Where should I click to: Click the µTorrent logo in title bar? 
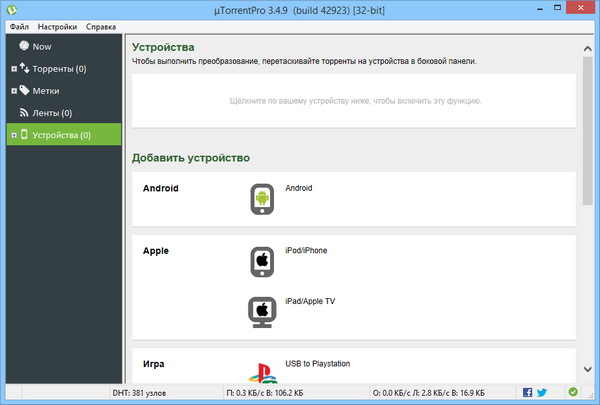[12, 10]
